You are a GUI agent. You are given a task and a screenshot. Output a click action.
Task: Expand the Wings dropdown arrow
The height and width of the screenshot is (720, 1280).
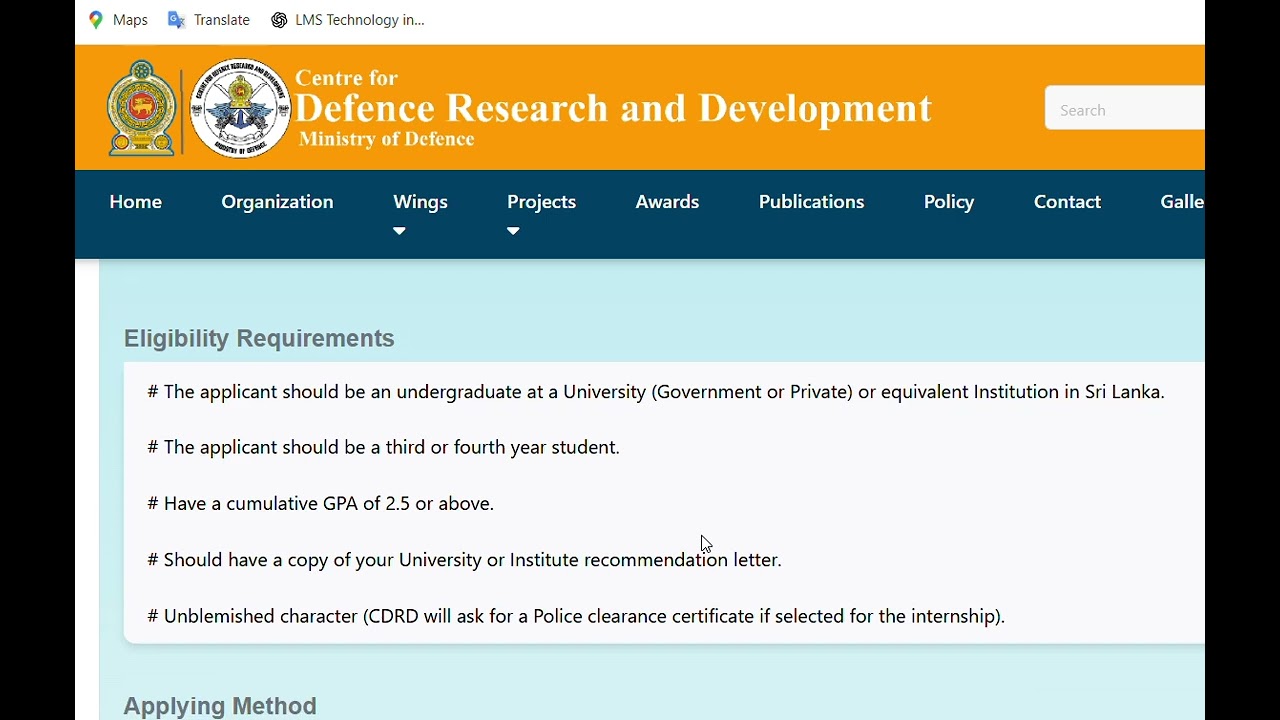[x=399, y=231]
